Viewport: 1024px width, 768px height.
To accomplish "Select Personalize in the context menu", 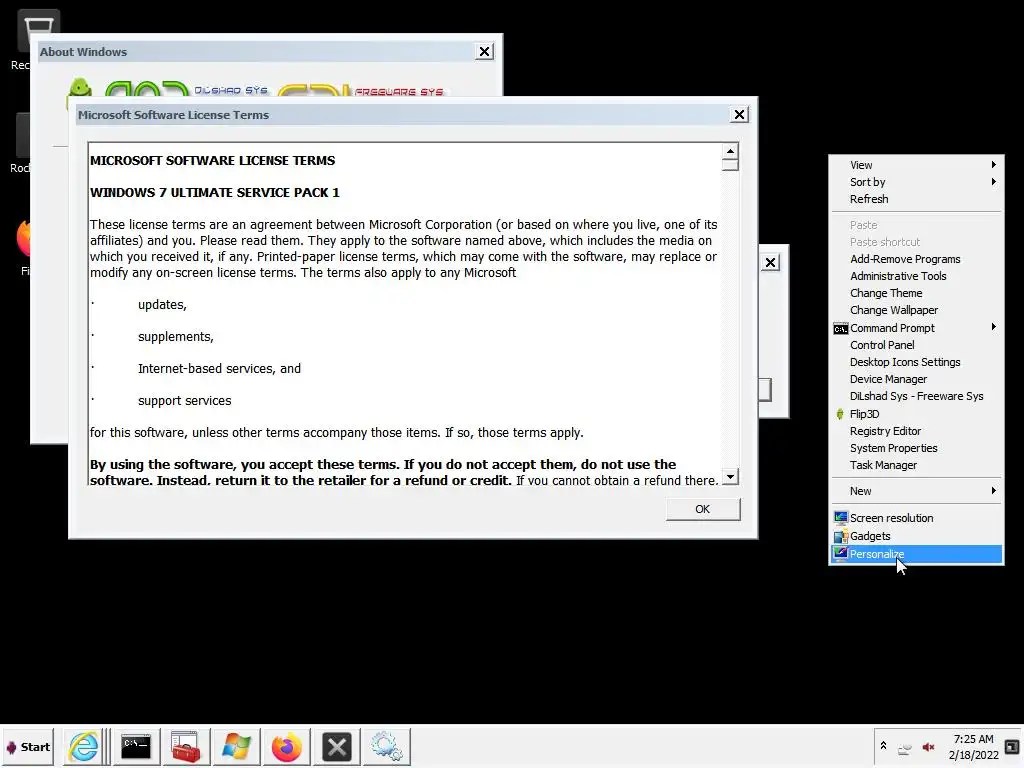I will click(917, 554).
